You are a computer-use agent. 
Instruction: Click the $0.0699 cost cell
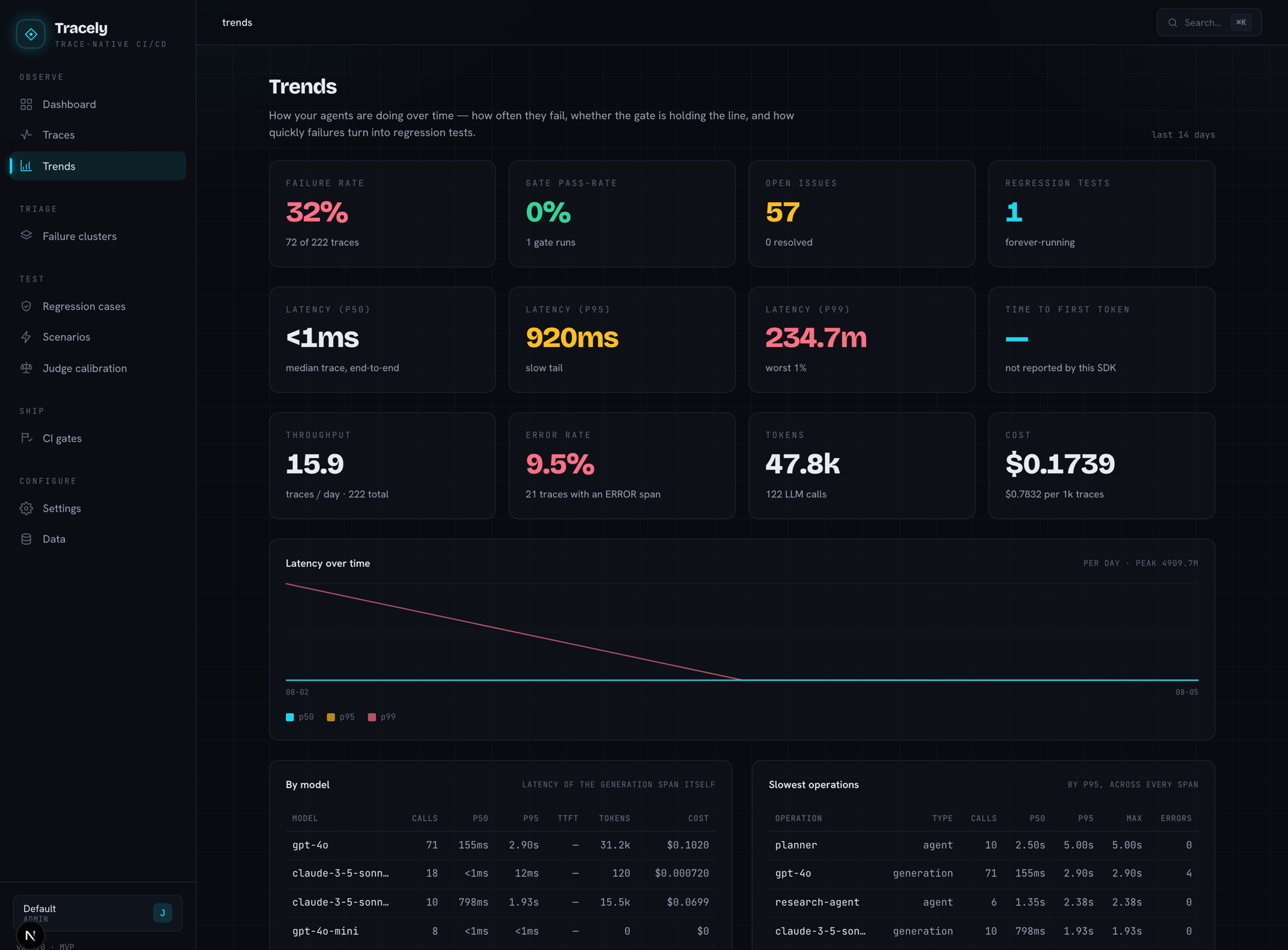[688, 902]
